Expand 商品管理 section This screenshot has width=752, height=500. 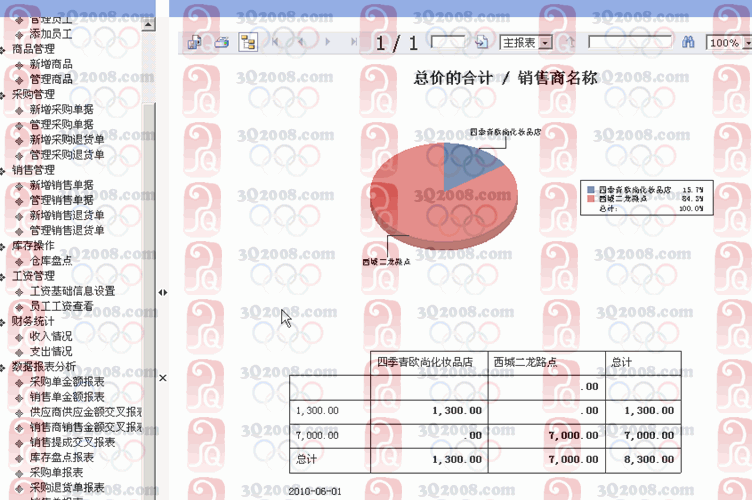point(33,49)
